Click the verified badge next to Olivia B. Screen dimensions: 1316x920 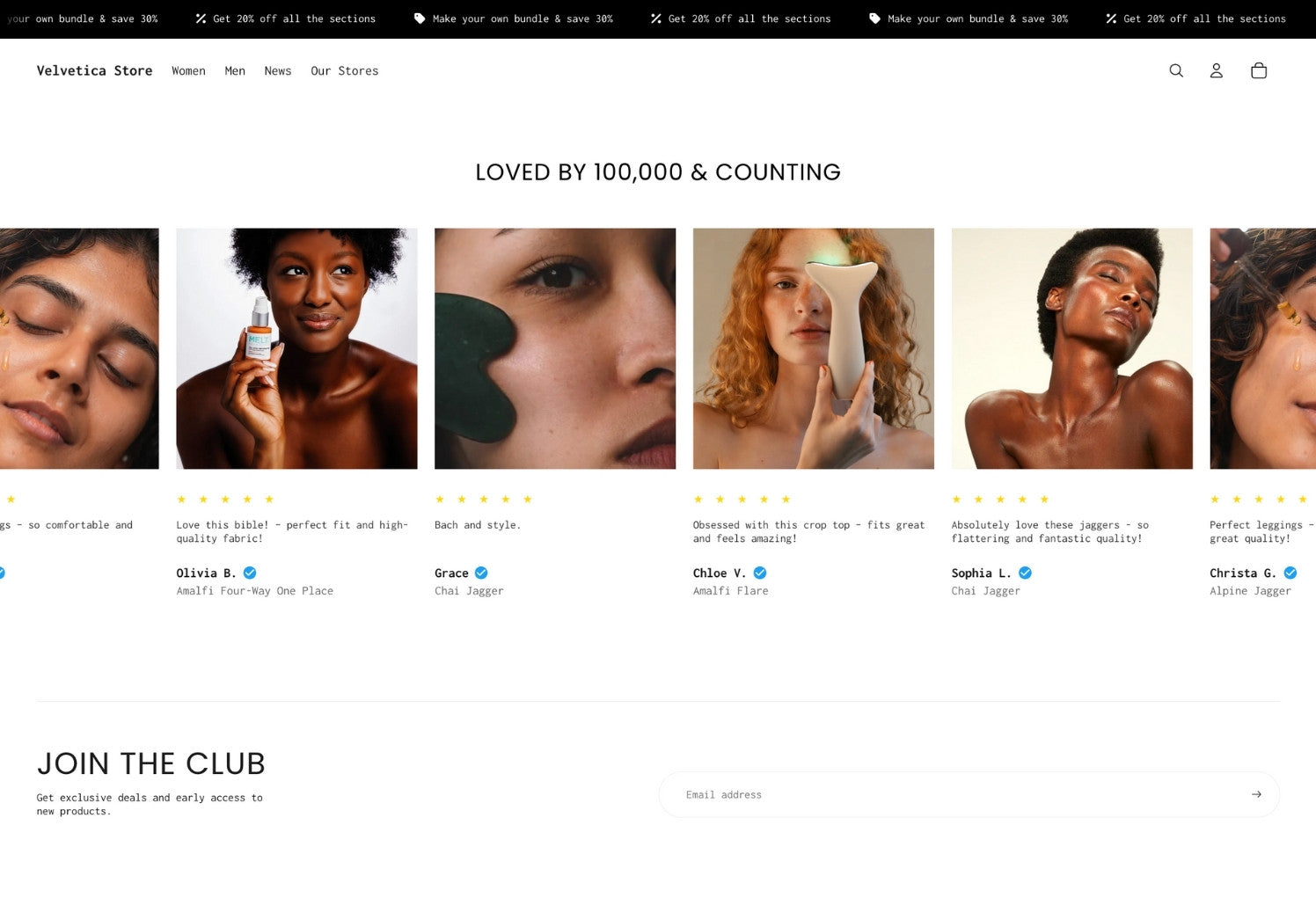[x=249, y=573]
